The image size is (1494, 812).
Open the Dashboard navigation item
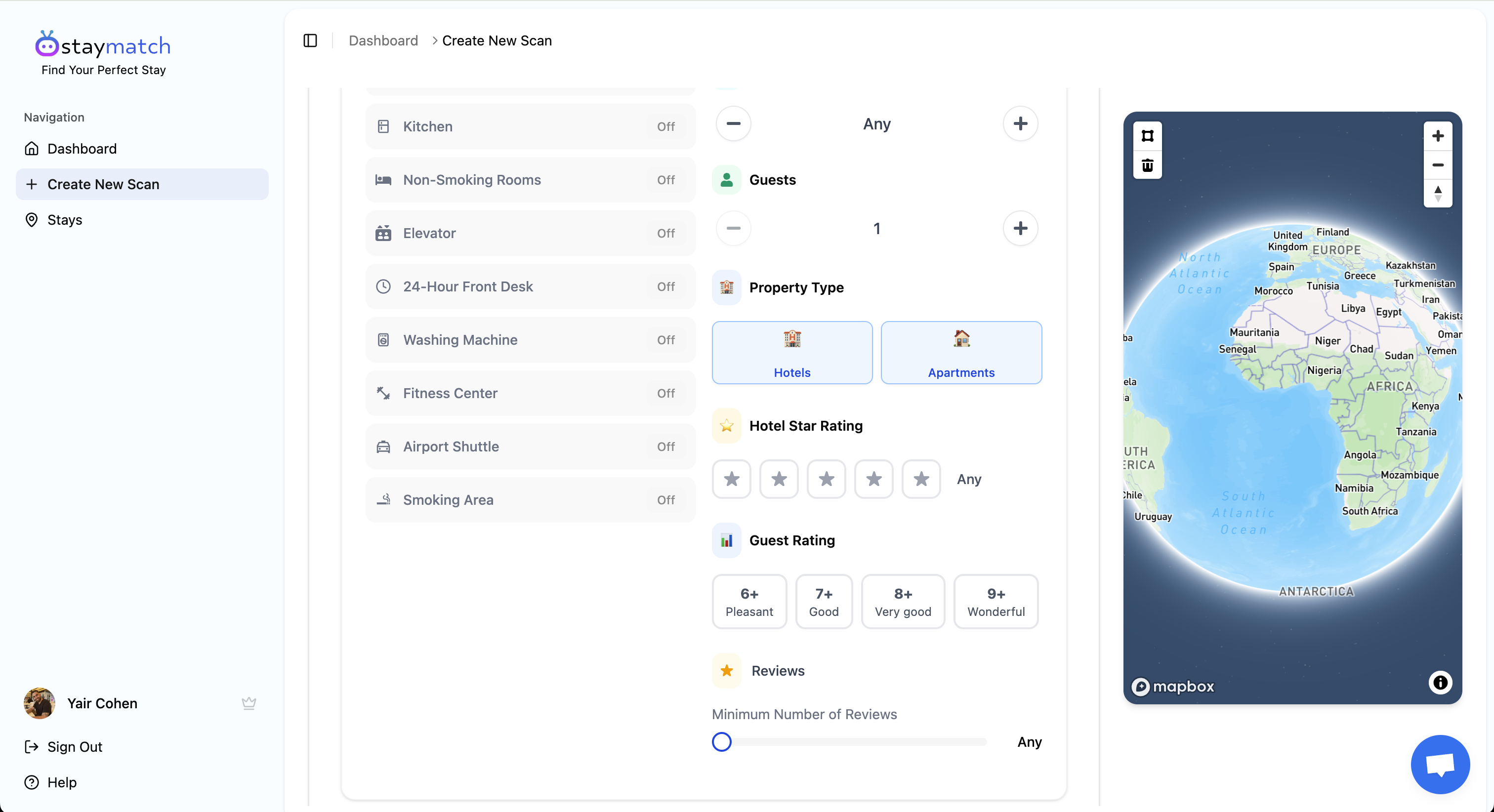click(x=142, y=149)
